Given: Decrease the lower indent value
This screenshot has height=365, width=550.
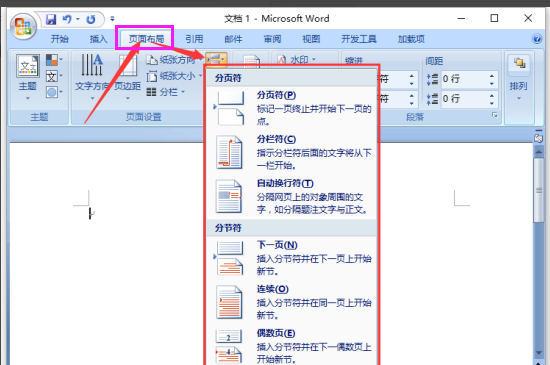Looking at the screenshot, I should (x=411, y=103).
